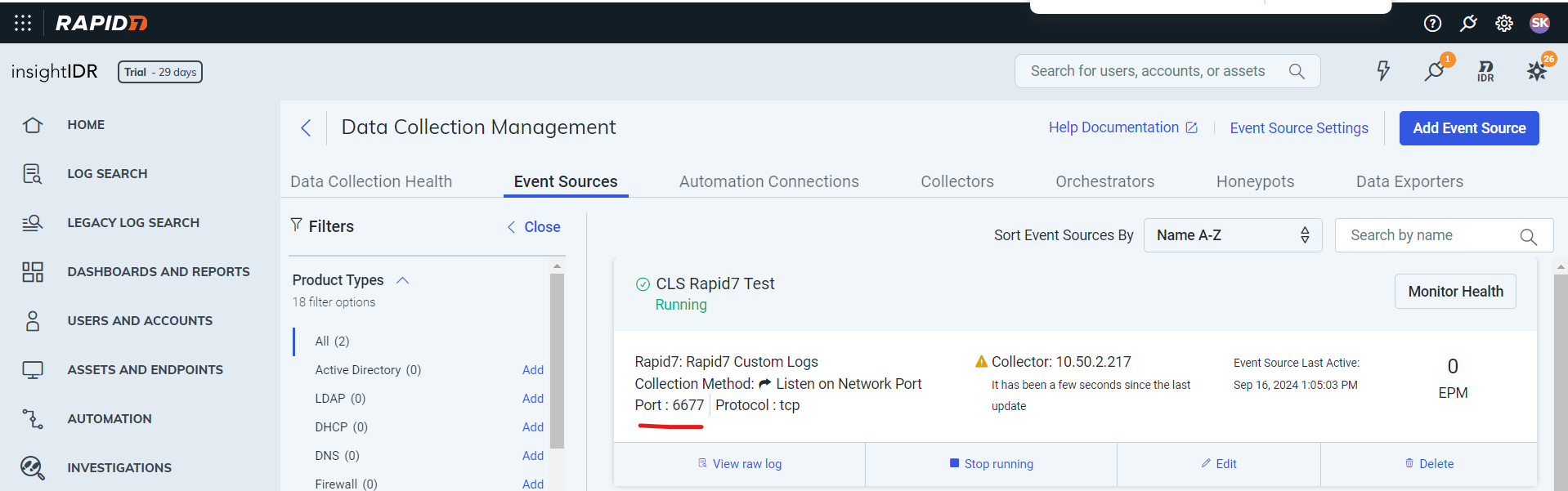Click the lightning bolt quick actions icon

(1383, 71)
